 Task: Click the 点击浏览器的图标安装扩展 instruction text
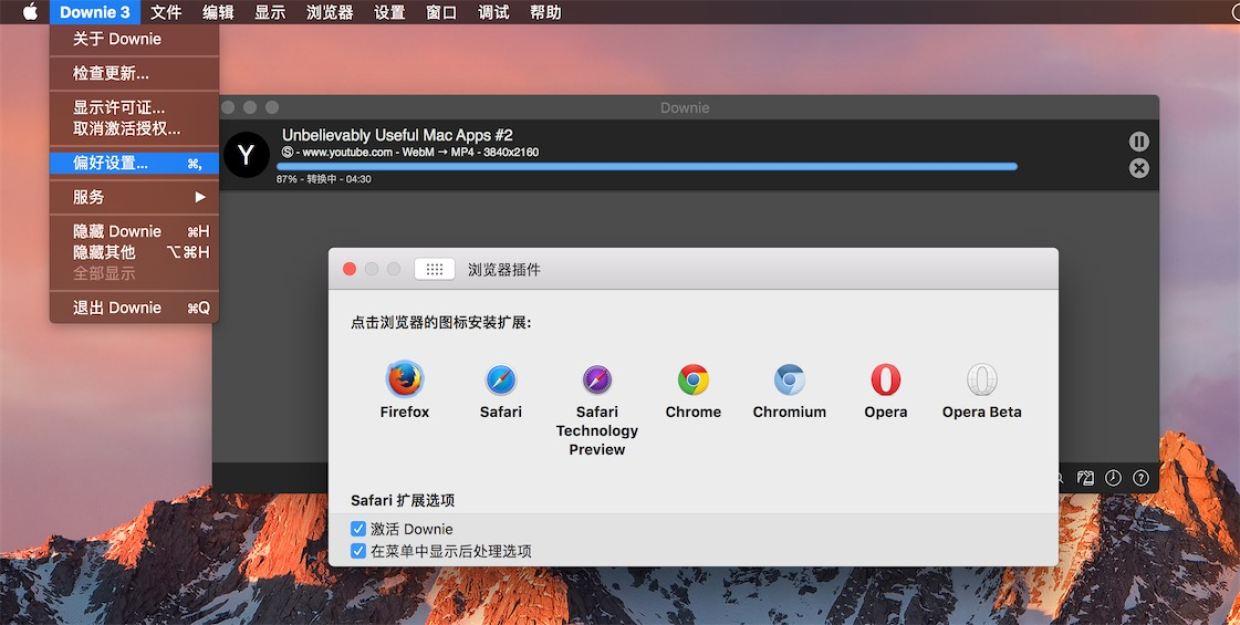441,323
